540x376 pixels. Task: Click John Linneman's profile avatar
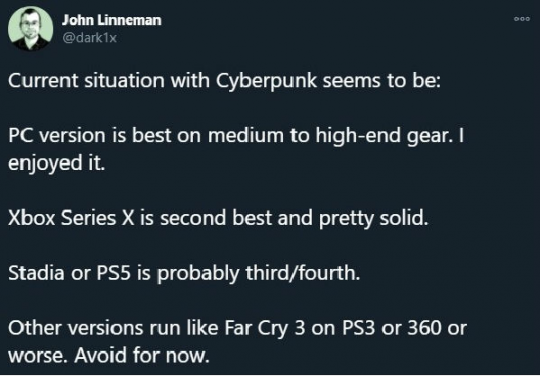(x=30, y=29)
